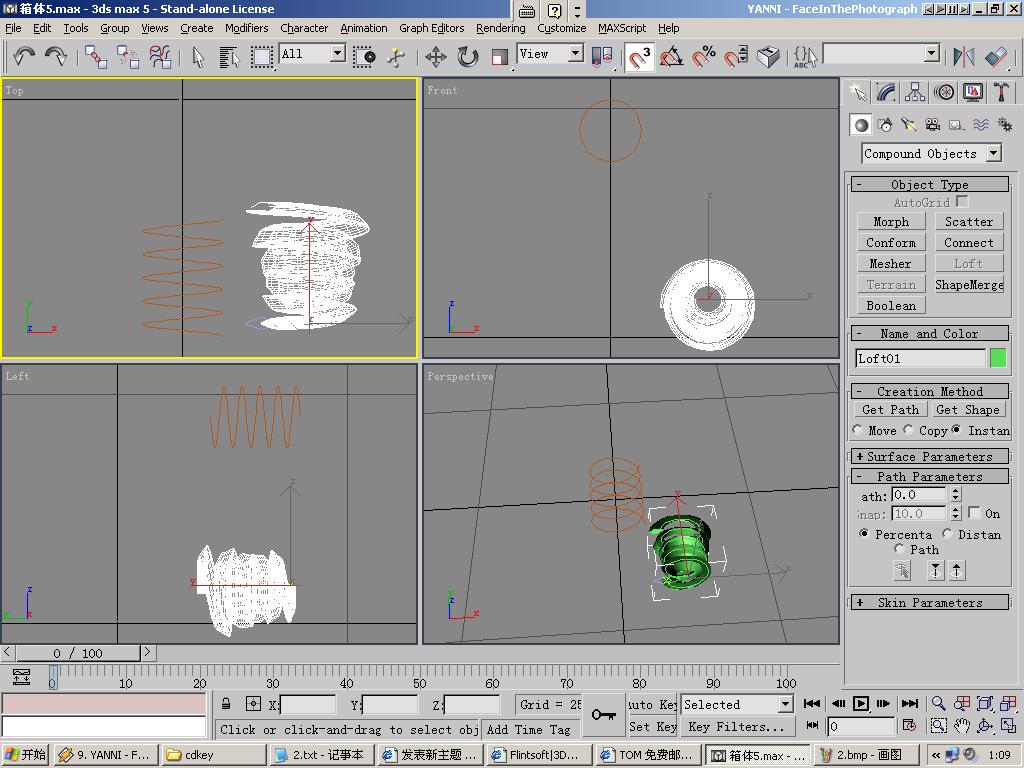The height and width of the screenshot is (768, 1024).
Task: Expand the Surface Parameters rollout
Action: [929, 456]
